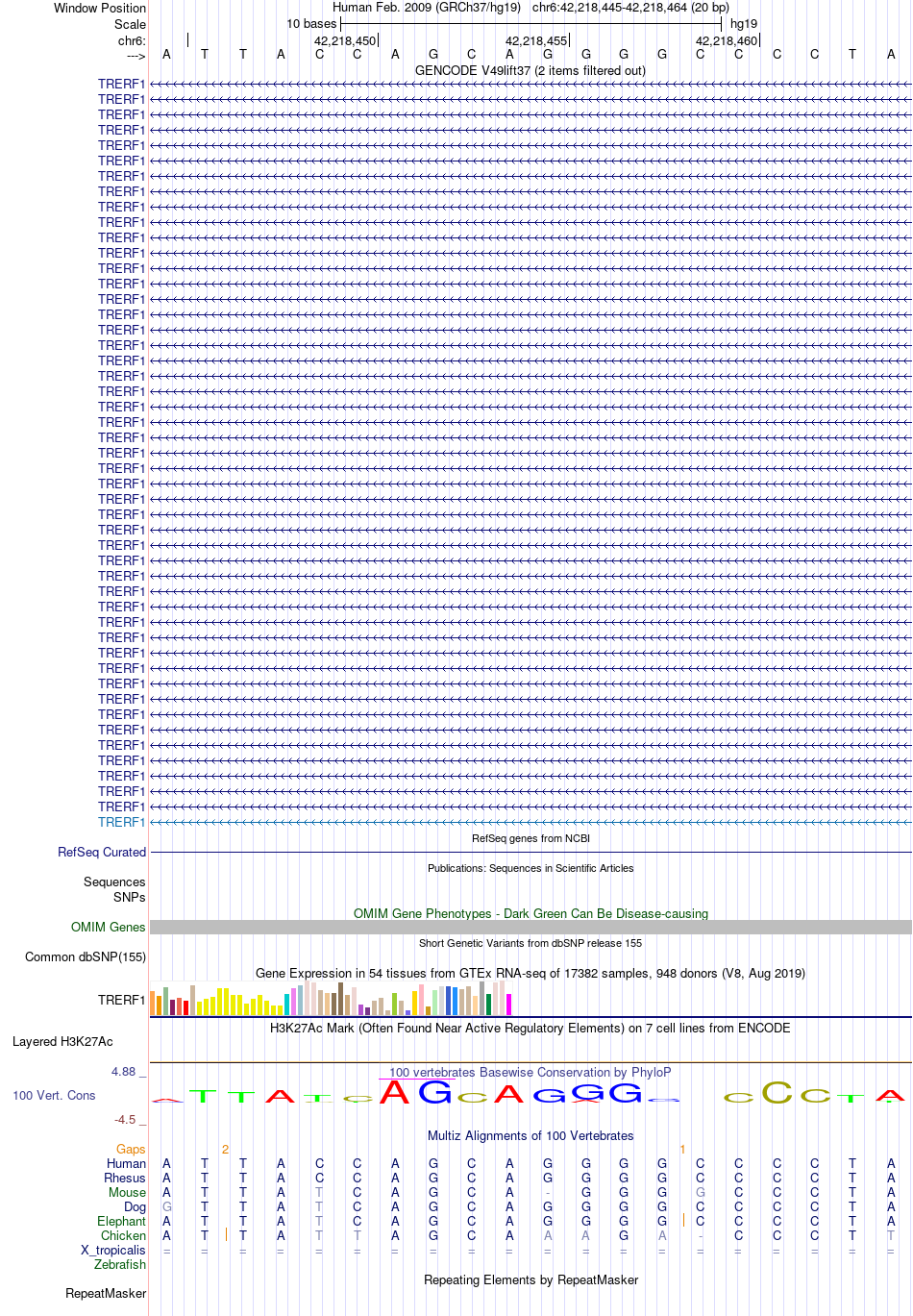The height and width of the screenshot is (1316, 913).
Task: Select the Dog alignment row label
Action: pyautogui.click(x=135, y=1206)
